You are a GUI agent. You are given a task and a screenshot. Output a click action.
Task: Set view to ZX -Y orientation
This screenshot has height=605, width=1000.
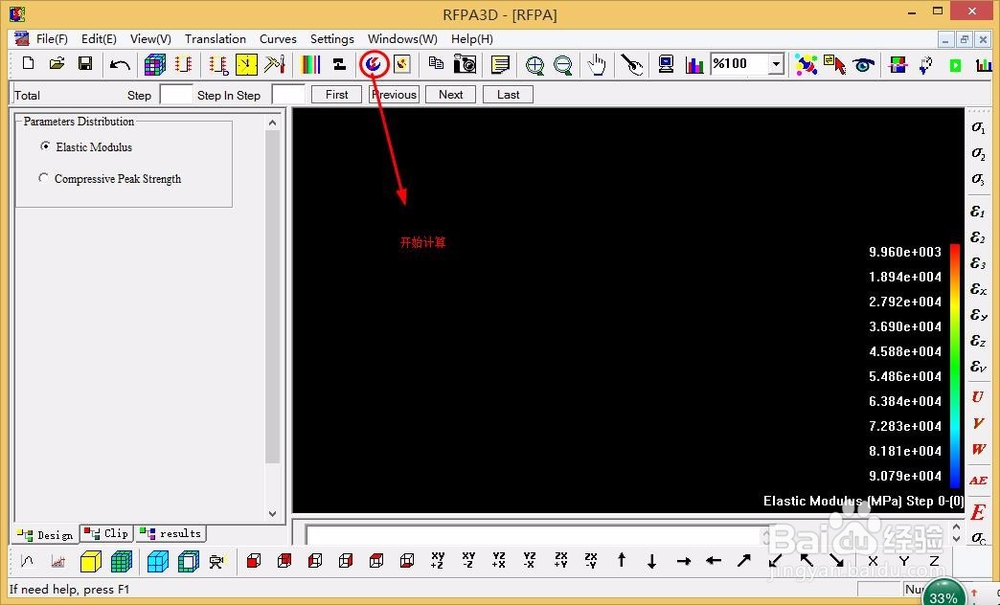591,560
